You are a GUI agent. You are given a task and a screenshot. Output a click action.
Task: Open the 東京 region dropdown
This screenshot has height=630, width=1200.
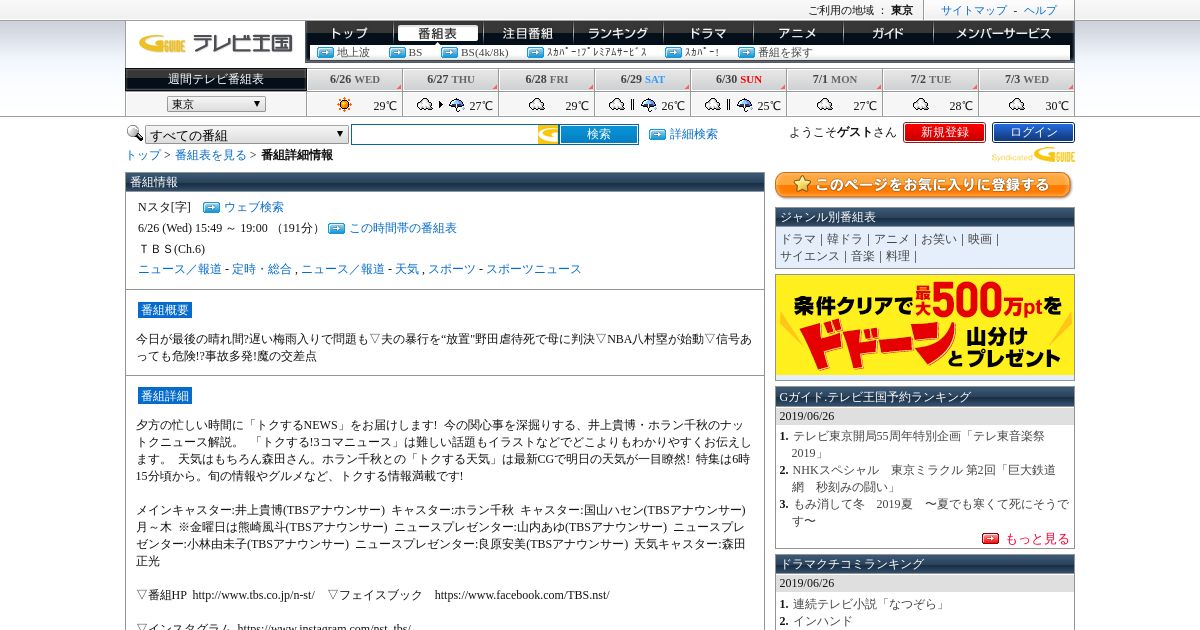[x=216, y=104]
